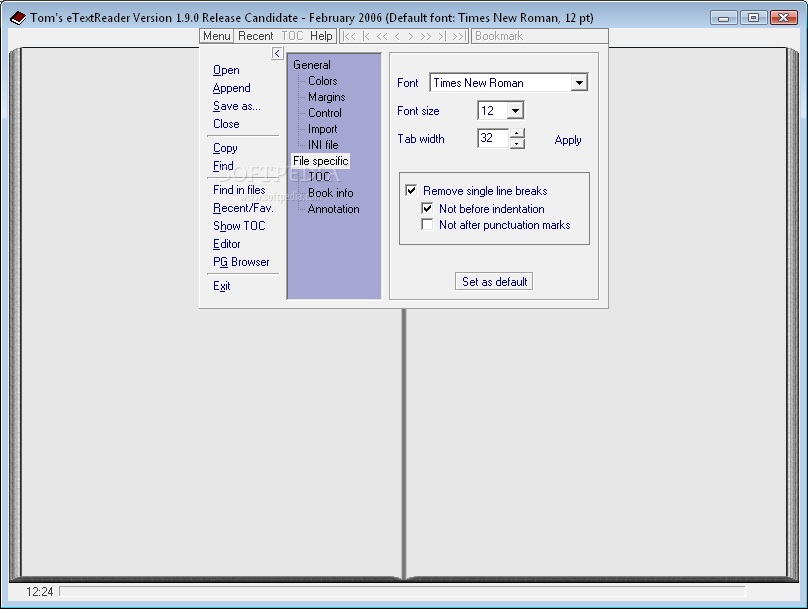Open the Menu toolbar item
This screenshot has width=808, height=609.
tap(216, 36)
